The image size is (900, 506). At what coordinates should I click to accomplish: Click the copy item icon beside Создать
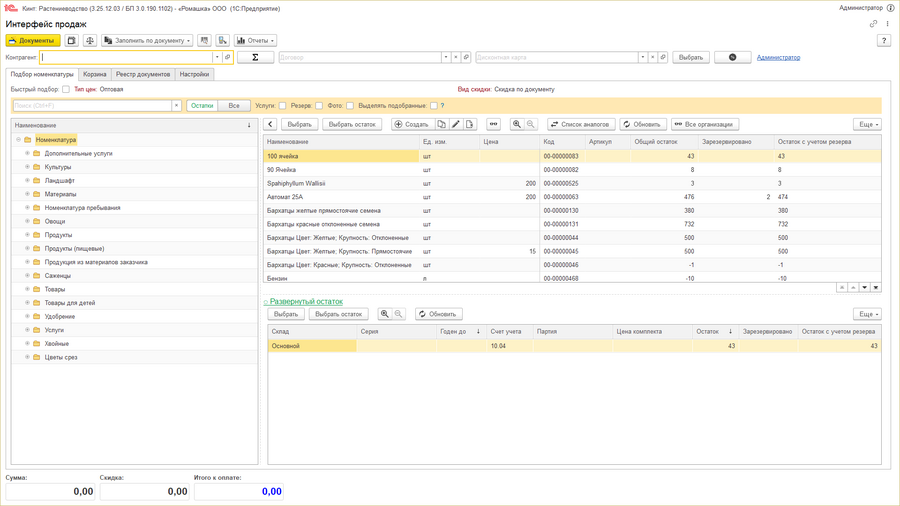[x=441, y=125]
